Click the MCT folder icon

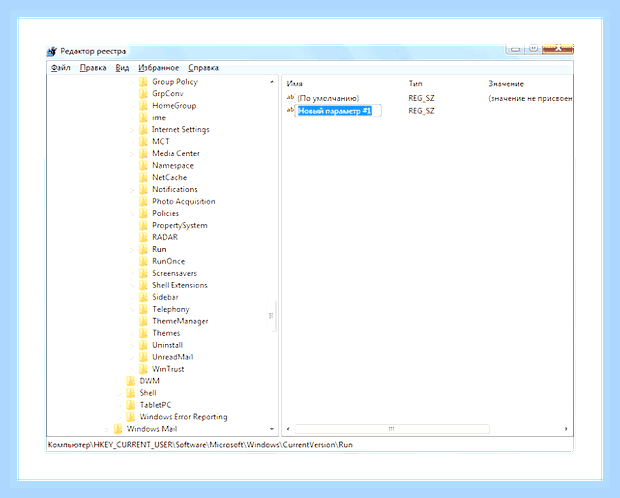click(143, 142)
